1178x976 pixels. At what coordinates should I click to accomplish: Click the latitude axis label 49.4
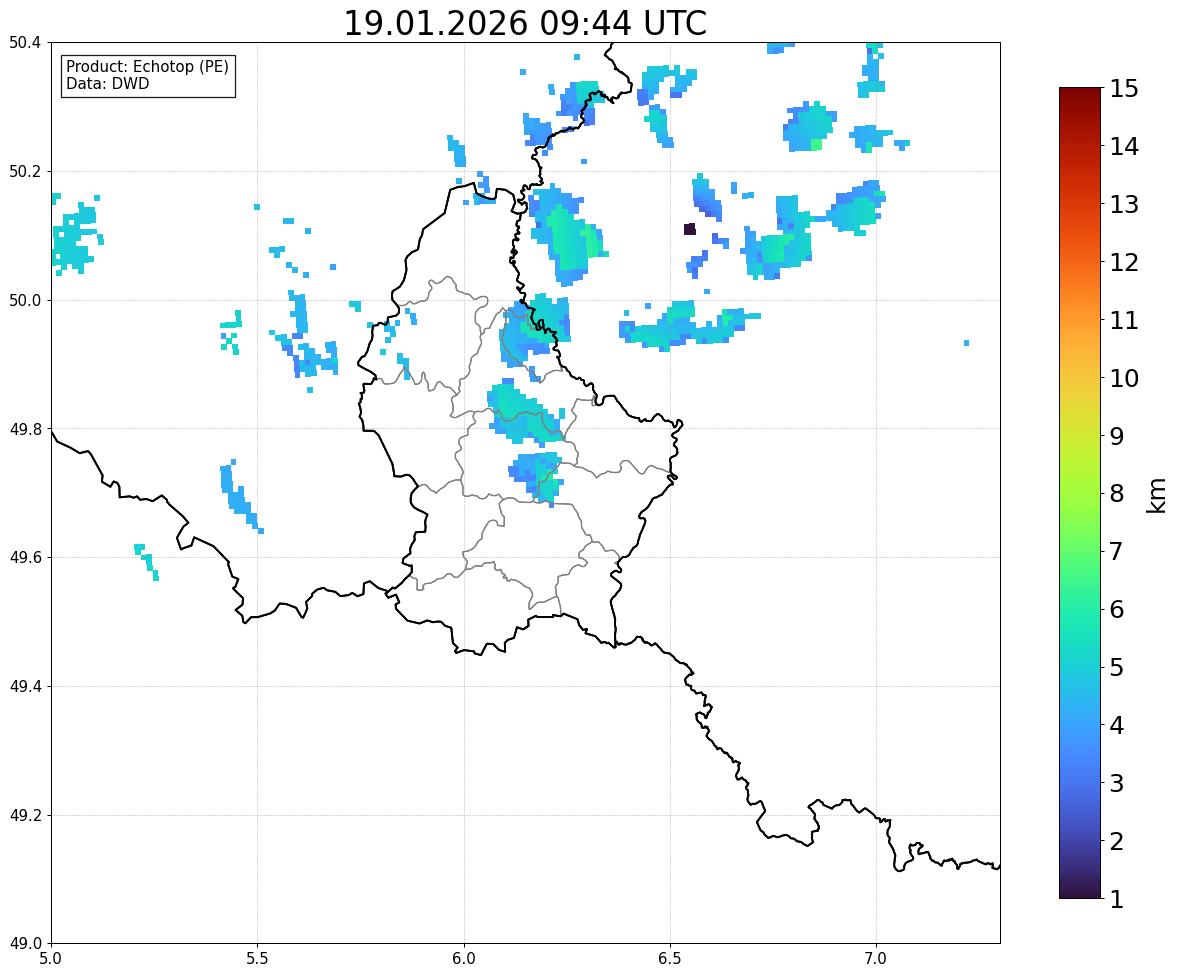click(x=25, y=686)
